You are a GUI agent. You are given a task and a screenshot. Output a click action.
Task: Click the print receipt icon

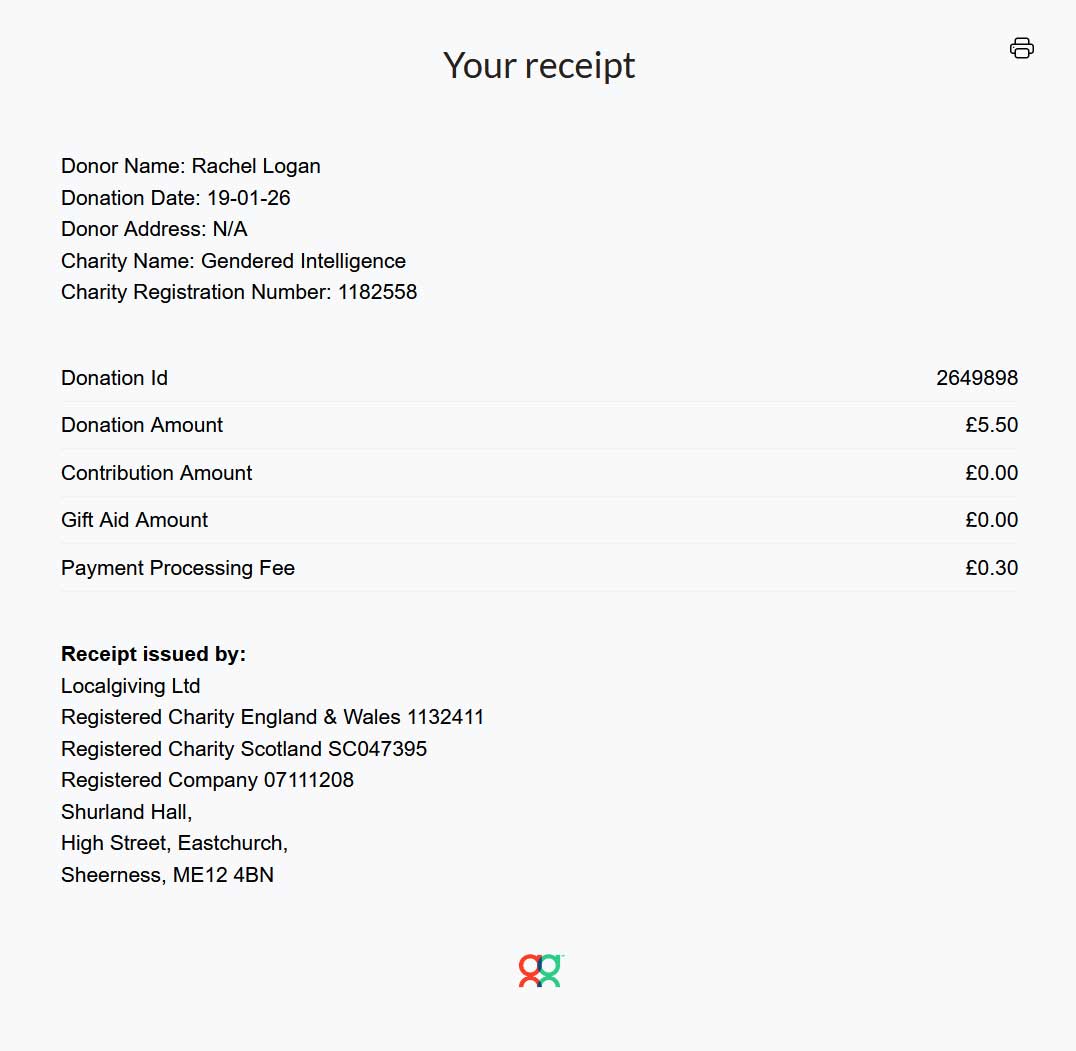1021,48
